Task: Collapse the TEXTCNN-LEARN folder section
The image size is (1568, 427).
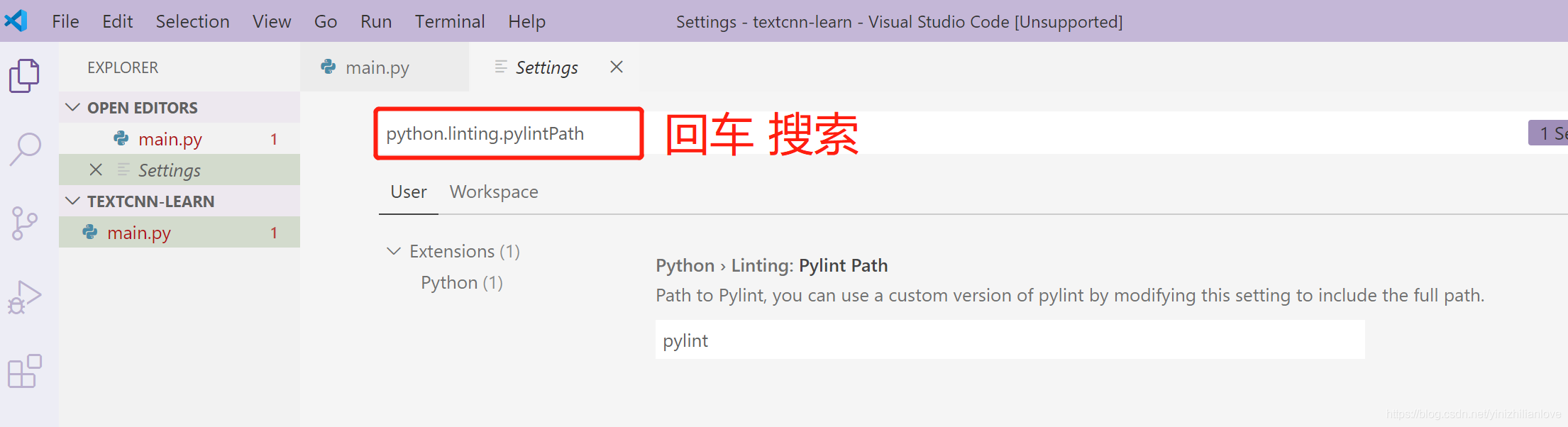Action: tap(72, 201)
